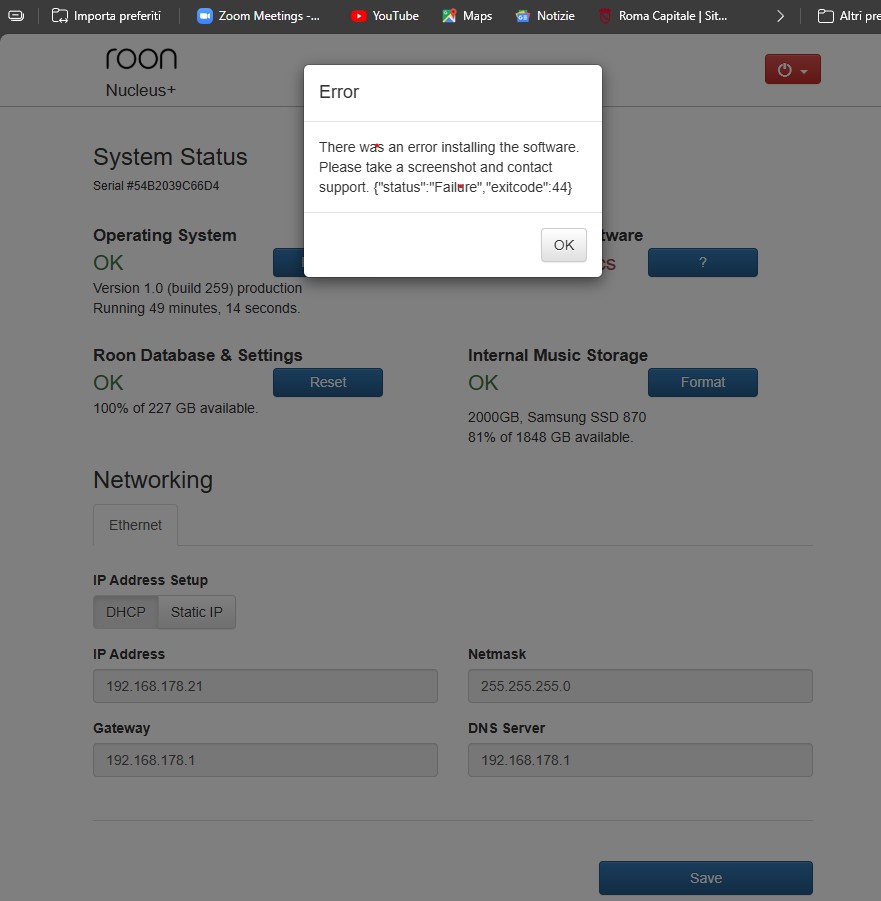Click the question mark button
The height and width of the screenshot is (901, 881).
(x=702, y=262)
